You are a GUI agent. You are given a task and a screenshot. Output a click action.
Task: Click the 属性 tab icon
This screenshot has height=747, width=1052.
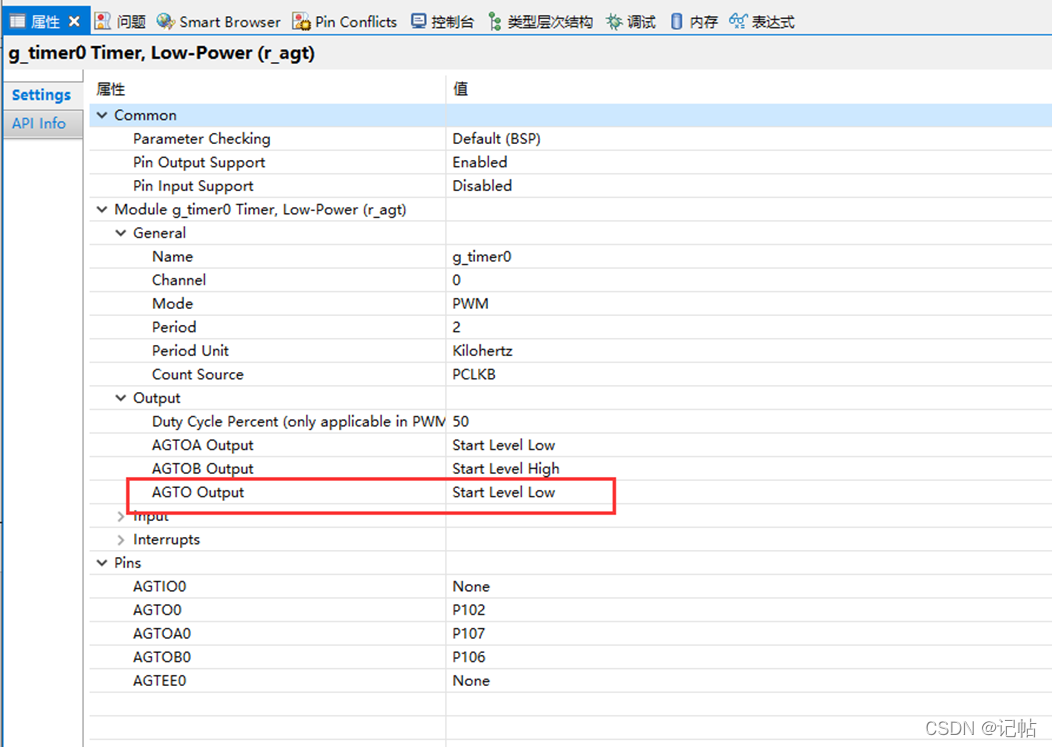(x=17, y=21)
